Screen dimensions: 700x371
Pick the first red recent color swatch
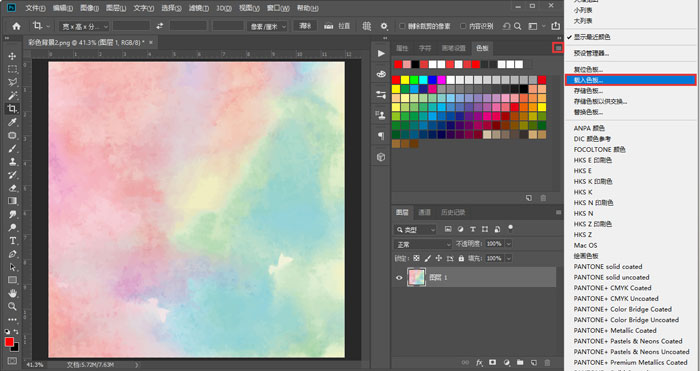(x=398, y=65)
